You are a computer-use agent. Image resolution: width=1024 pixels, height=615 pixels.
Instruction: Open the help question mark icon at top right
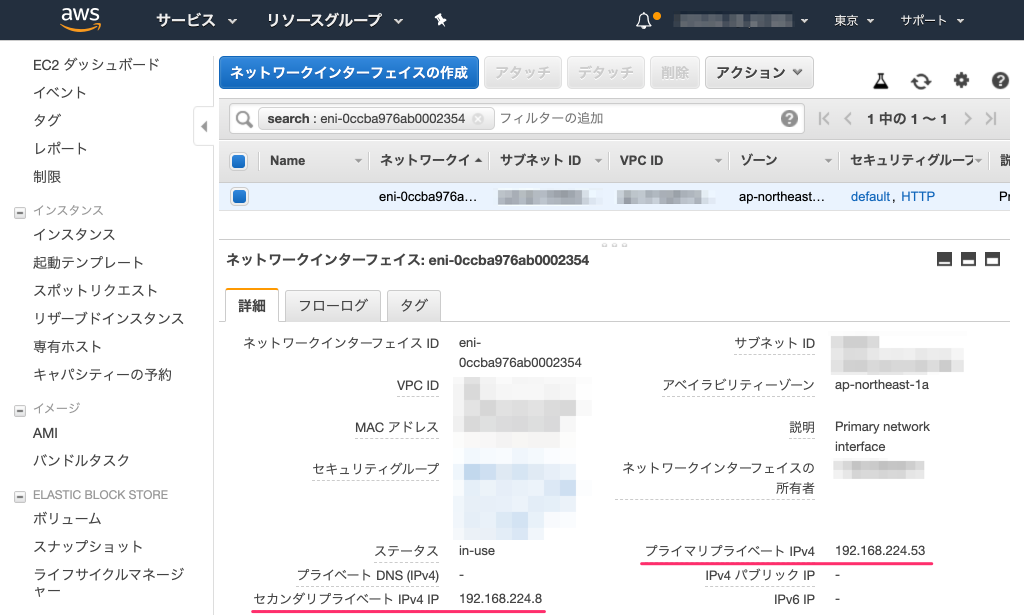1000,80
